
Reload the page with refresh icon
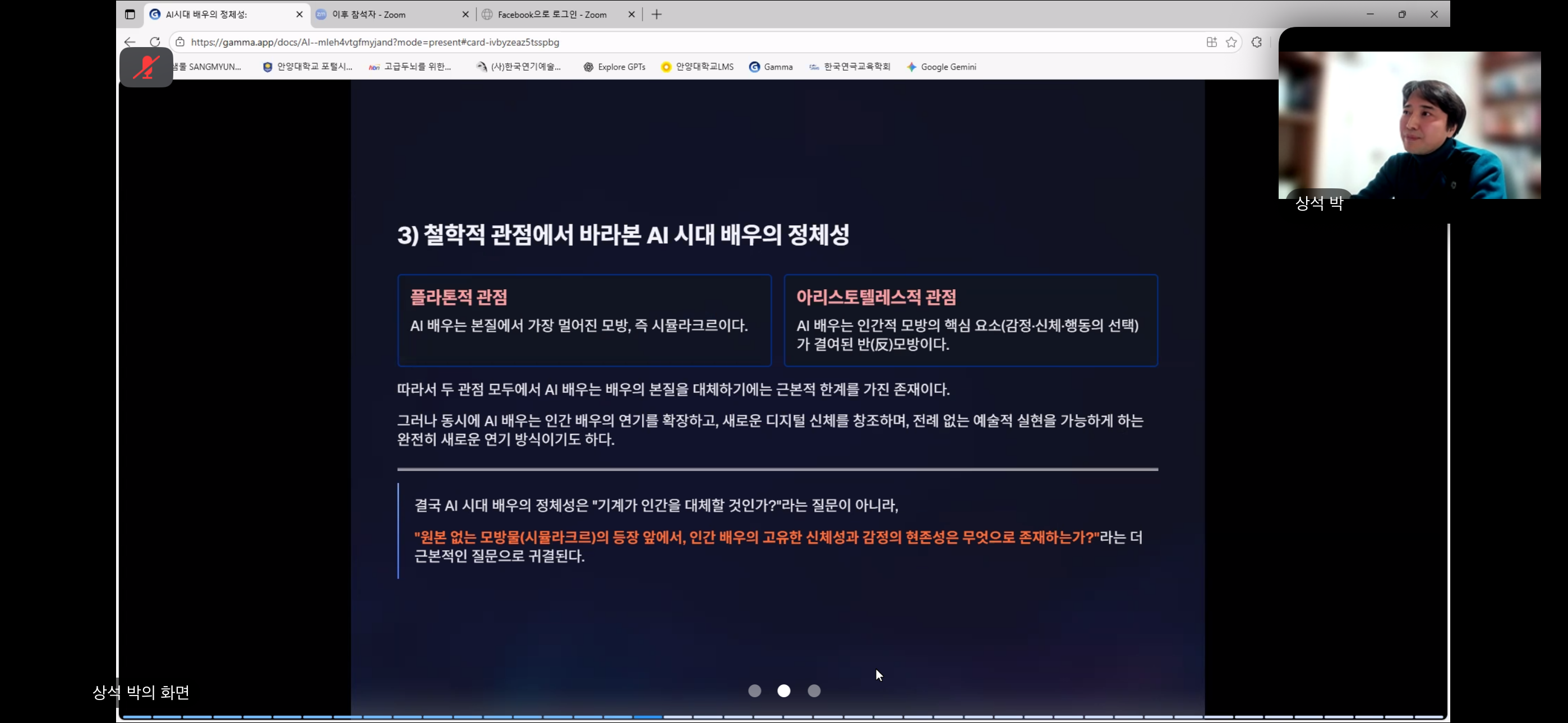click(x=155, y=42)
